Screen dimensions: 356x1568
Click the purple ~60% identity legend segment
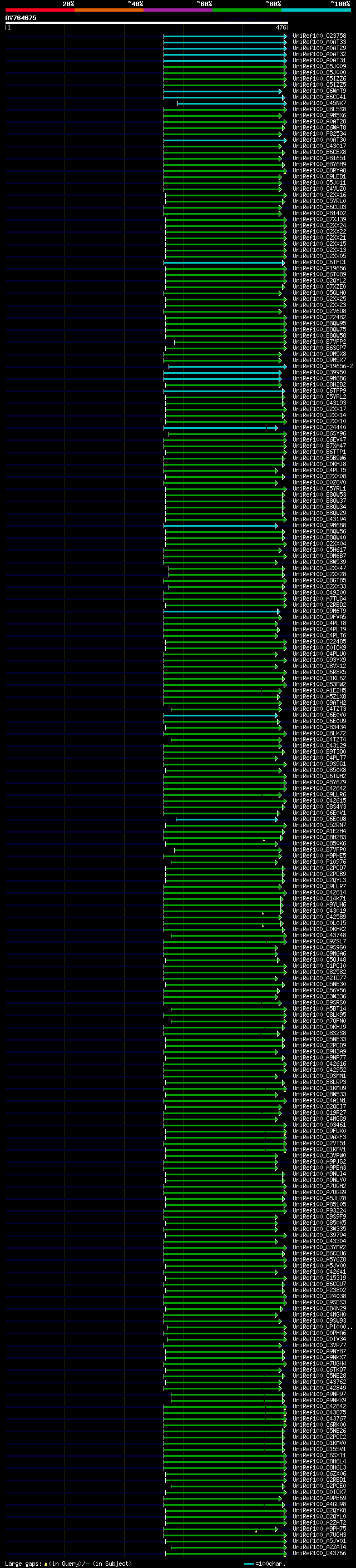pyautogui.click(x=179, y=10)
